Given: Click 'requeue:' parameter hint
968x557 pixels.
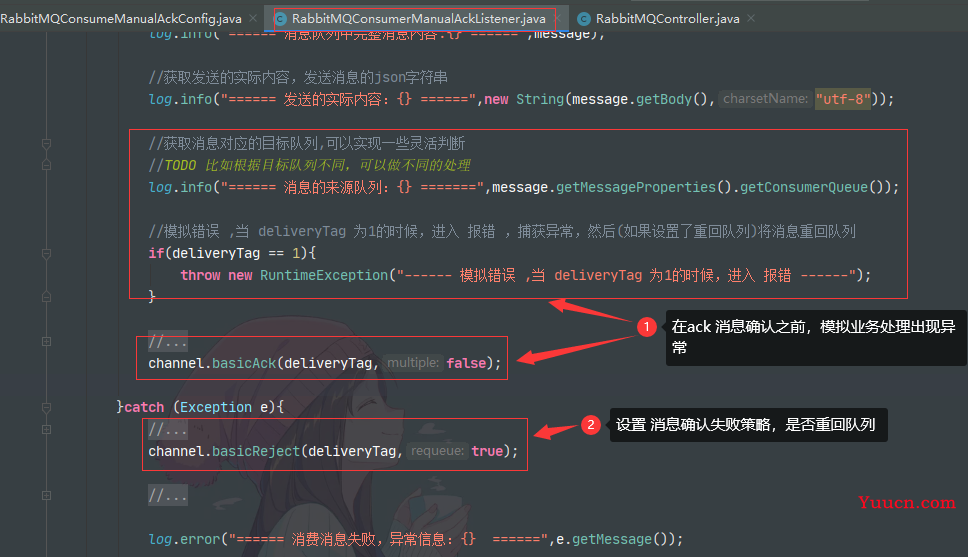Looking at the screenshot, I should pyautogui.click(x=437, y=451).
